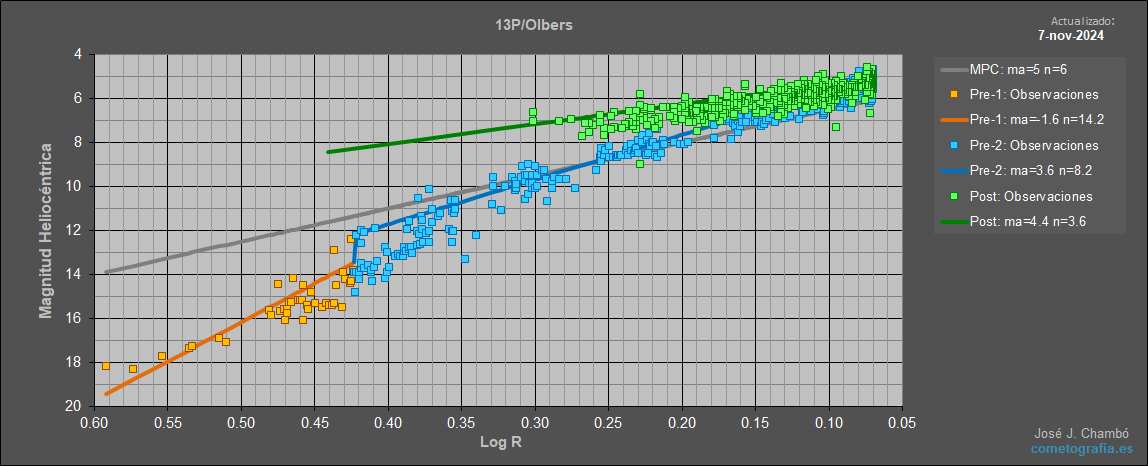The height and width of the screenshot is (466, 1148).
Task: Click y-axis label 8
Action: coord(78,142)
